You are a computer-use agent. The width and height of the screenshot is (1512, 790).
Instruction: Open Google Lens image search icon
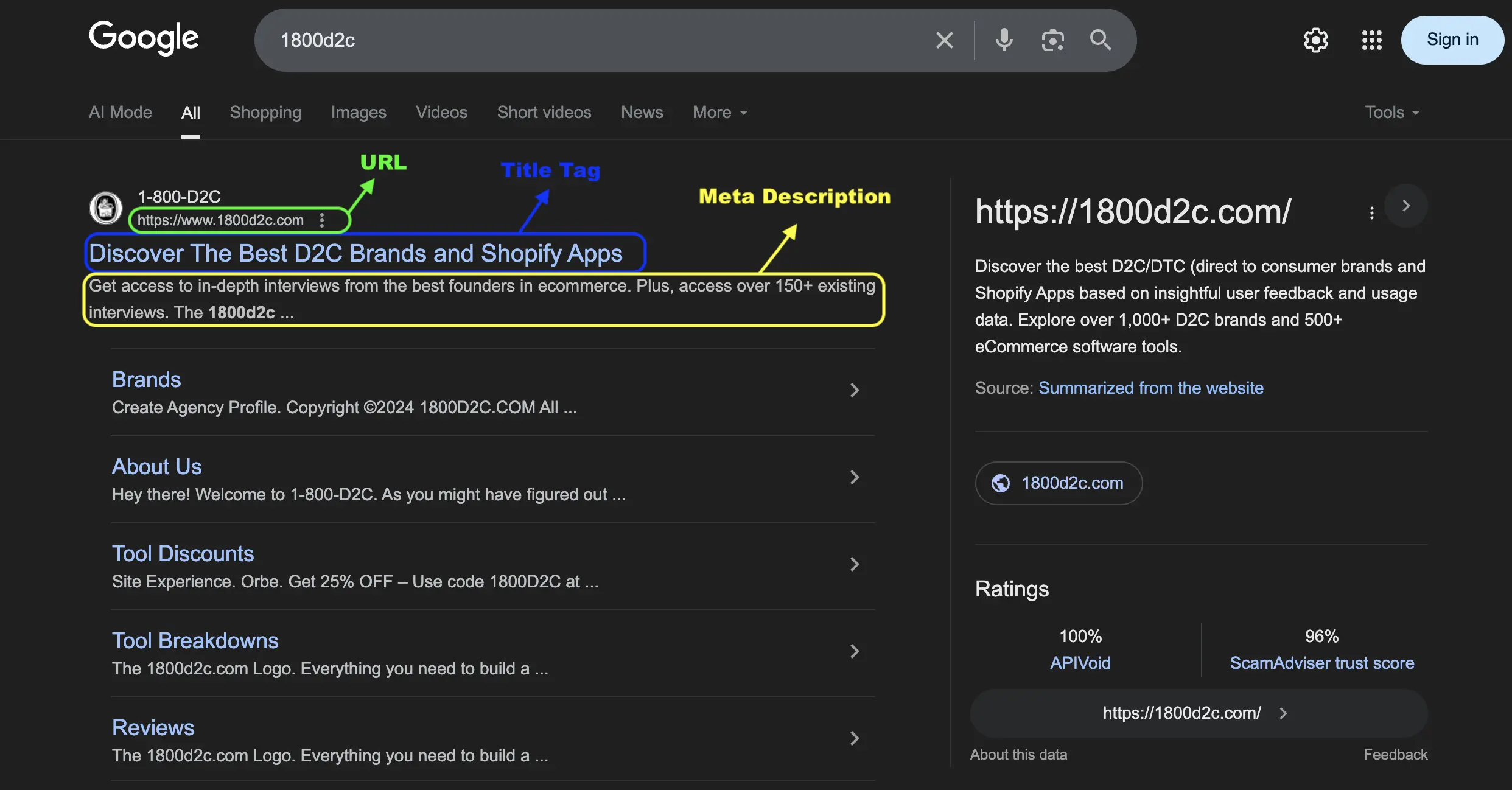[1052, 40]
